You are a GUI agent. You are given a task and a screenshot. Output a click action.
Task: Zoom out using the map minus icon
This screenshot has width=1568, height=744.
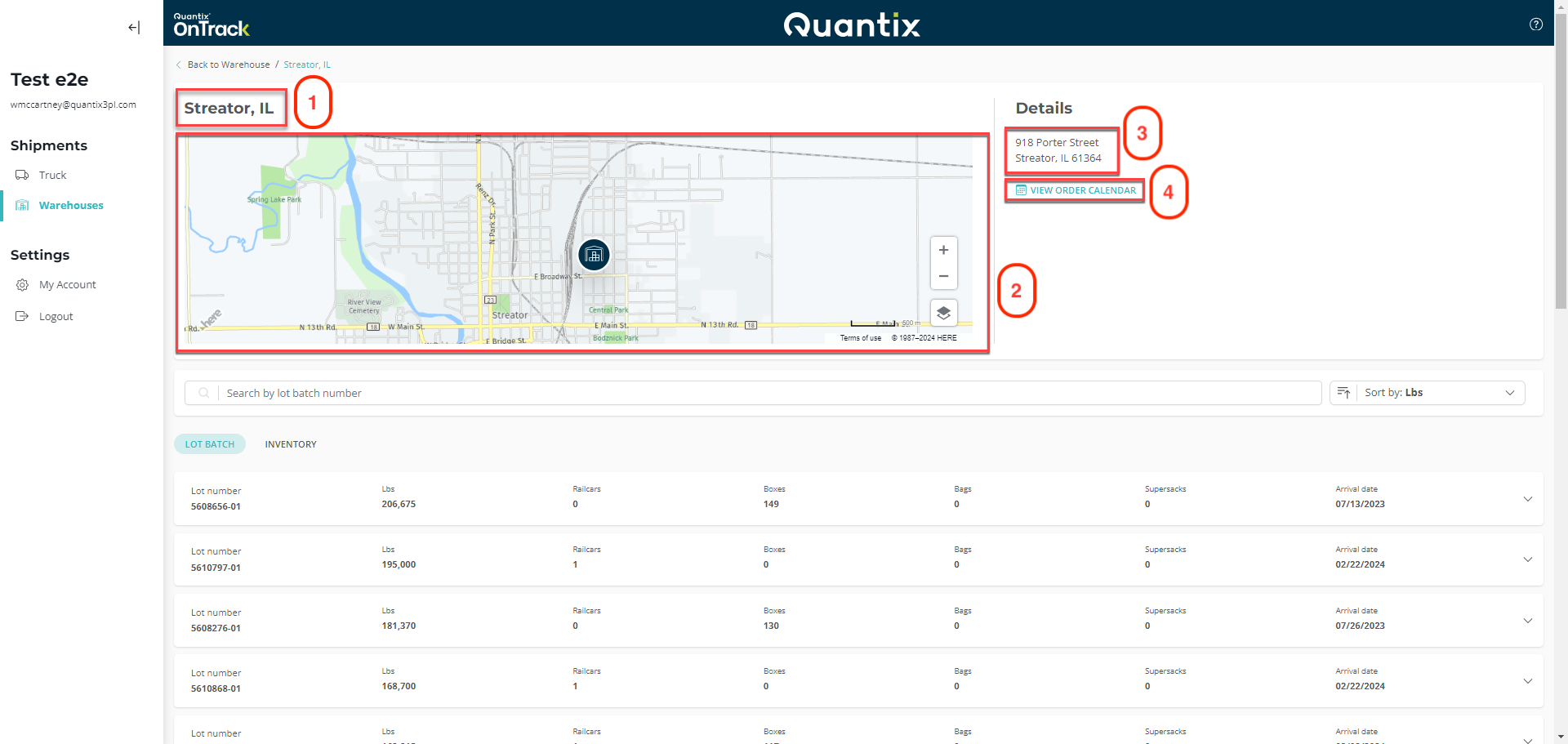pos(943,276)
